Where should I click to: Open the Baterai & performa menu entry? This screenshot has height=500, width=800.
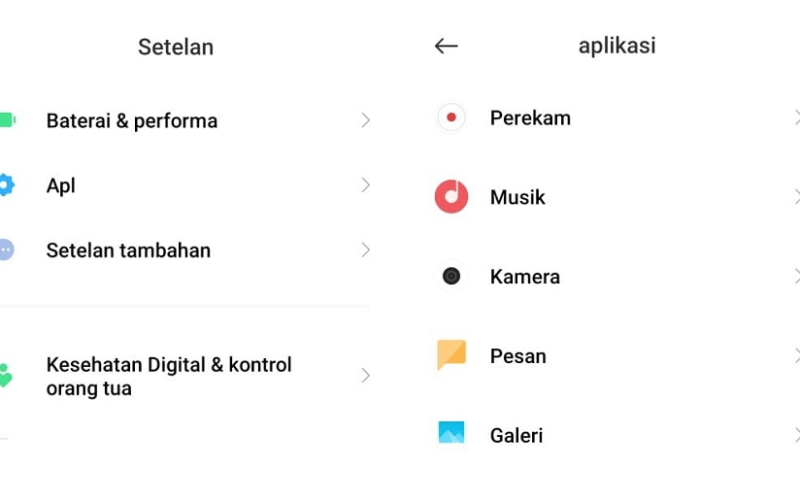click(x=185, y=120)
